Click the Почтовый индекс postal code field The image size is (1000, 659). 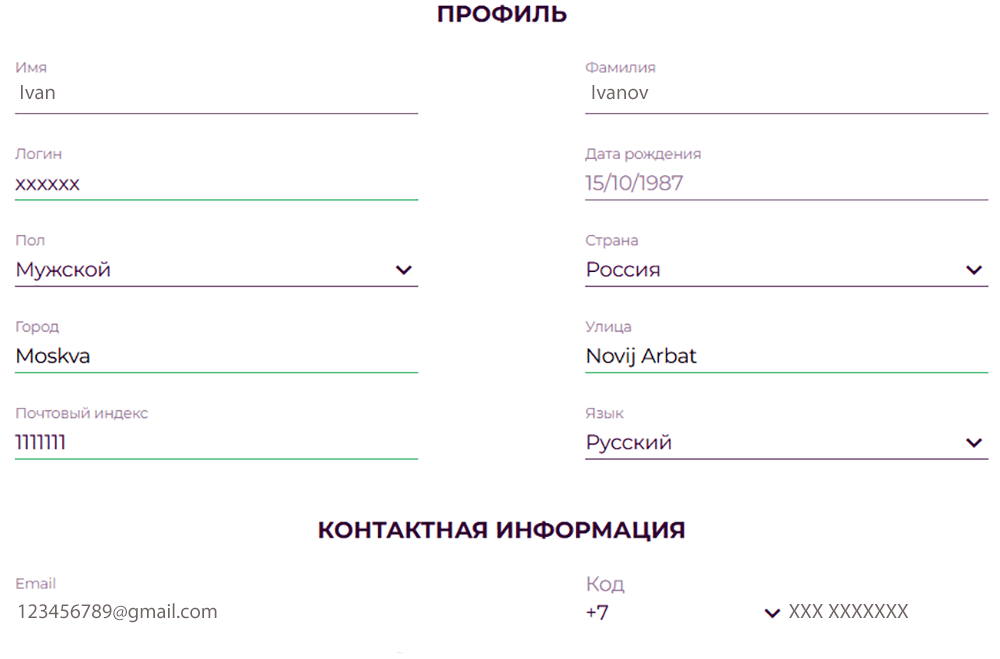point(216,442)
